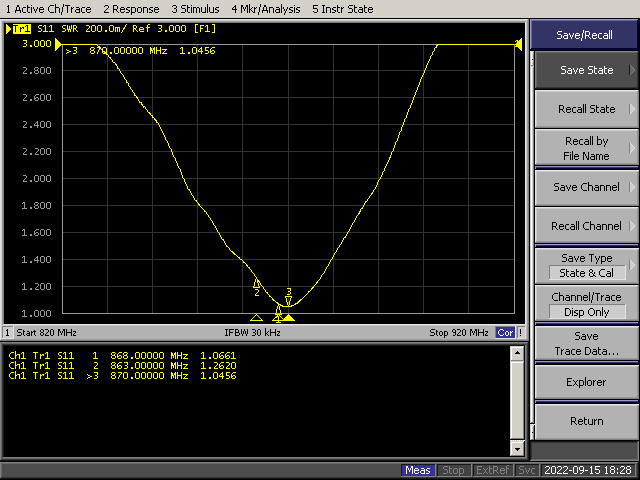Image resolution: width=640 pixels, height=480 pixels.
Task: Expand the Recall State submenu arrow
Action: [x=632, y=109]
